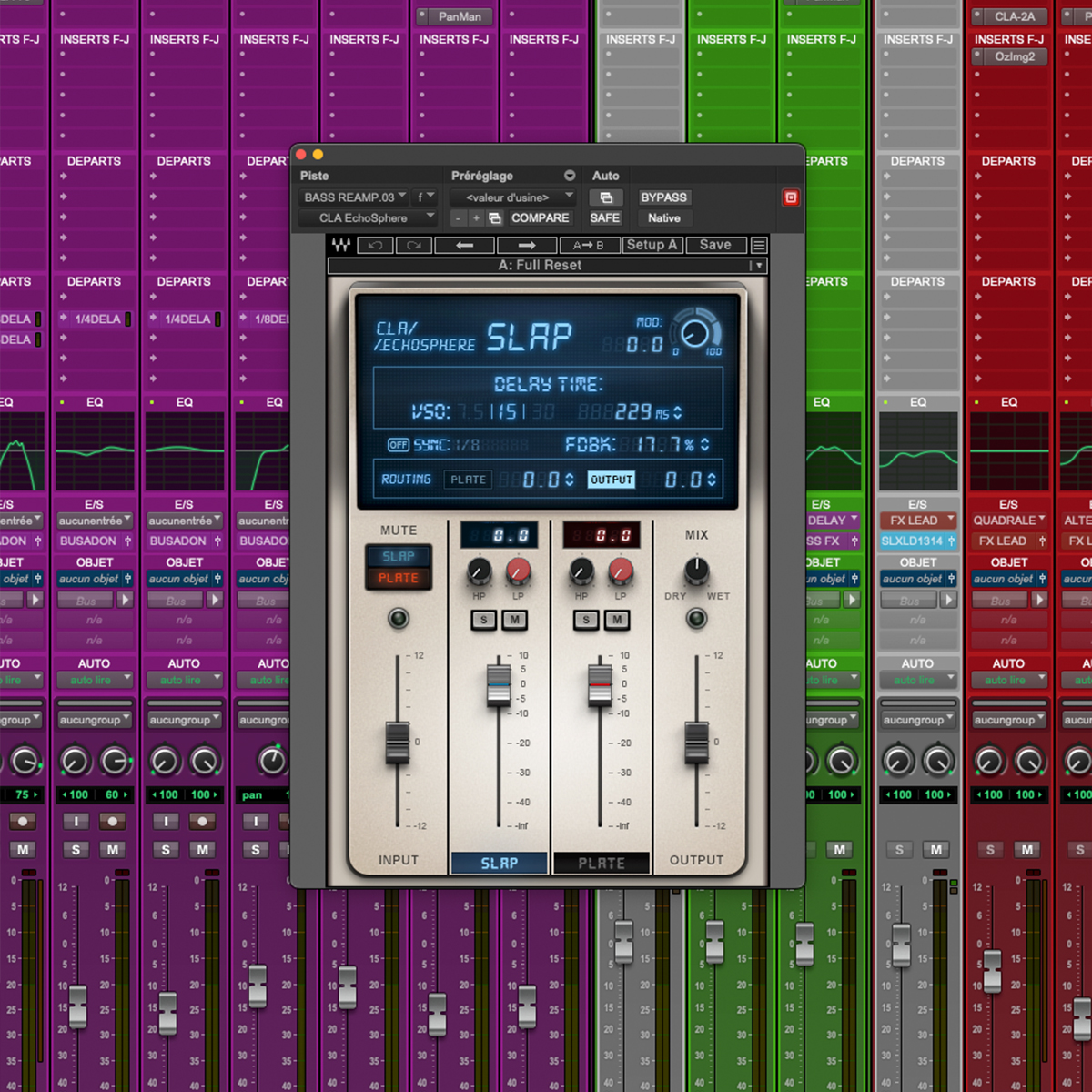
Task: Click the Slap level fader handle
Action: point(499,685)
